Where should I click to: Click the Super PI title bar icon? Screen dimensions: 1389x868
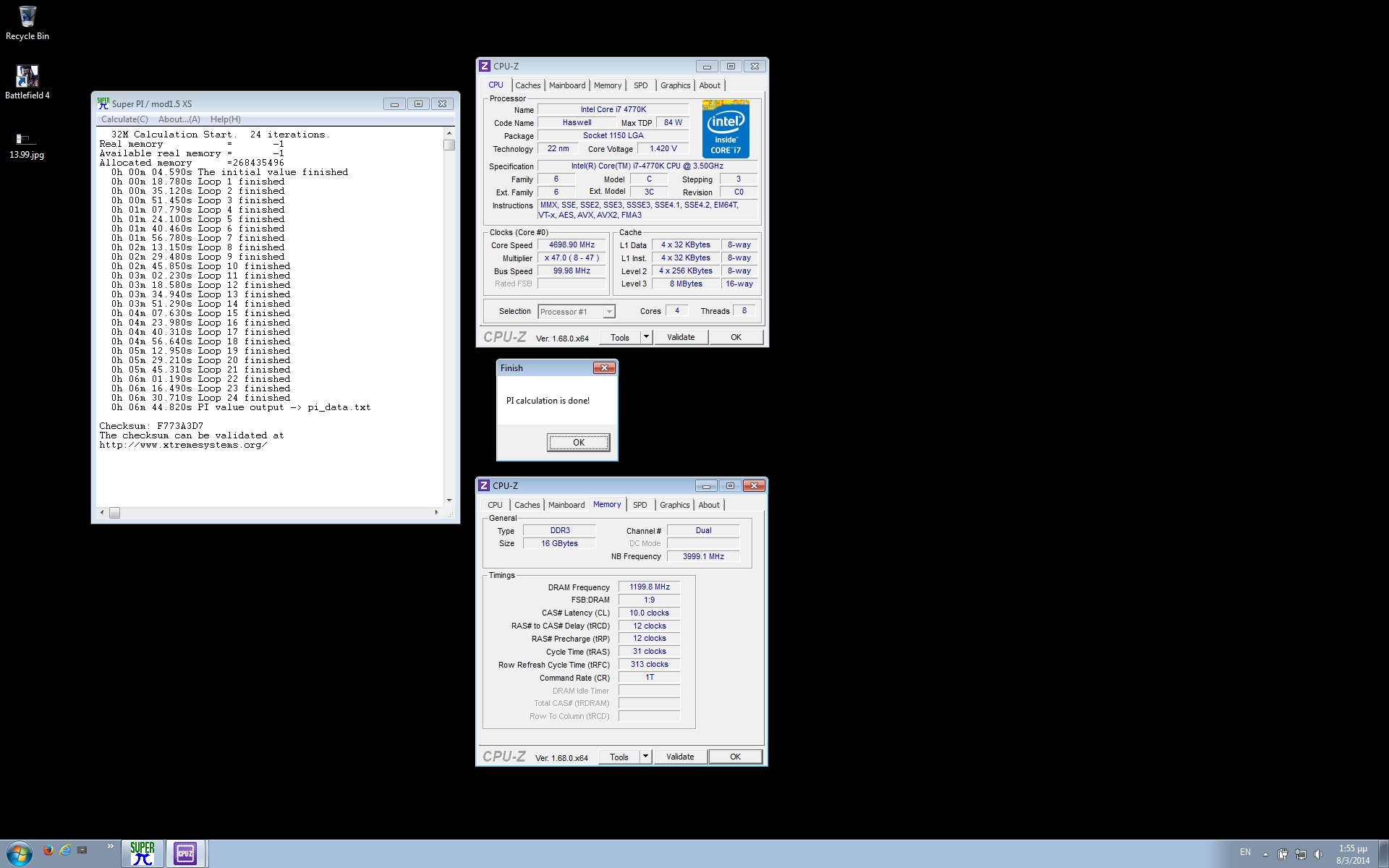pyautogui.click(x=103, y=103)
